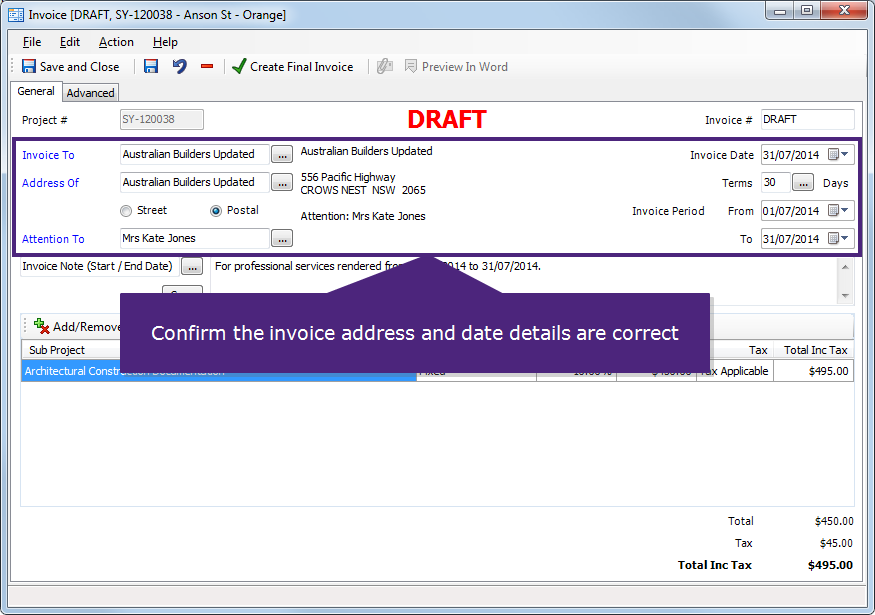Open the Invoice Note ellipsis editor
The height and width of the screenshot is (615, 875).
pos(190,266)
